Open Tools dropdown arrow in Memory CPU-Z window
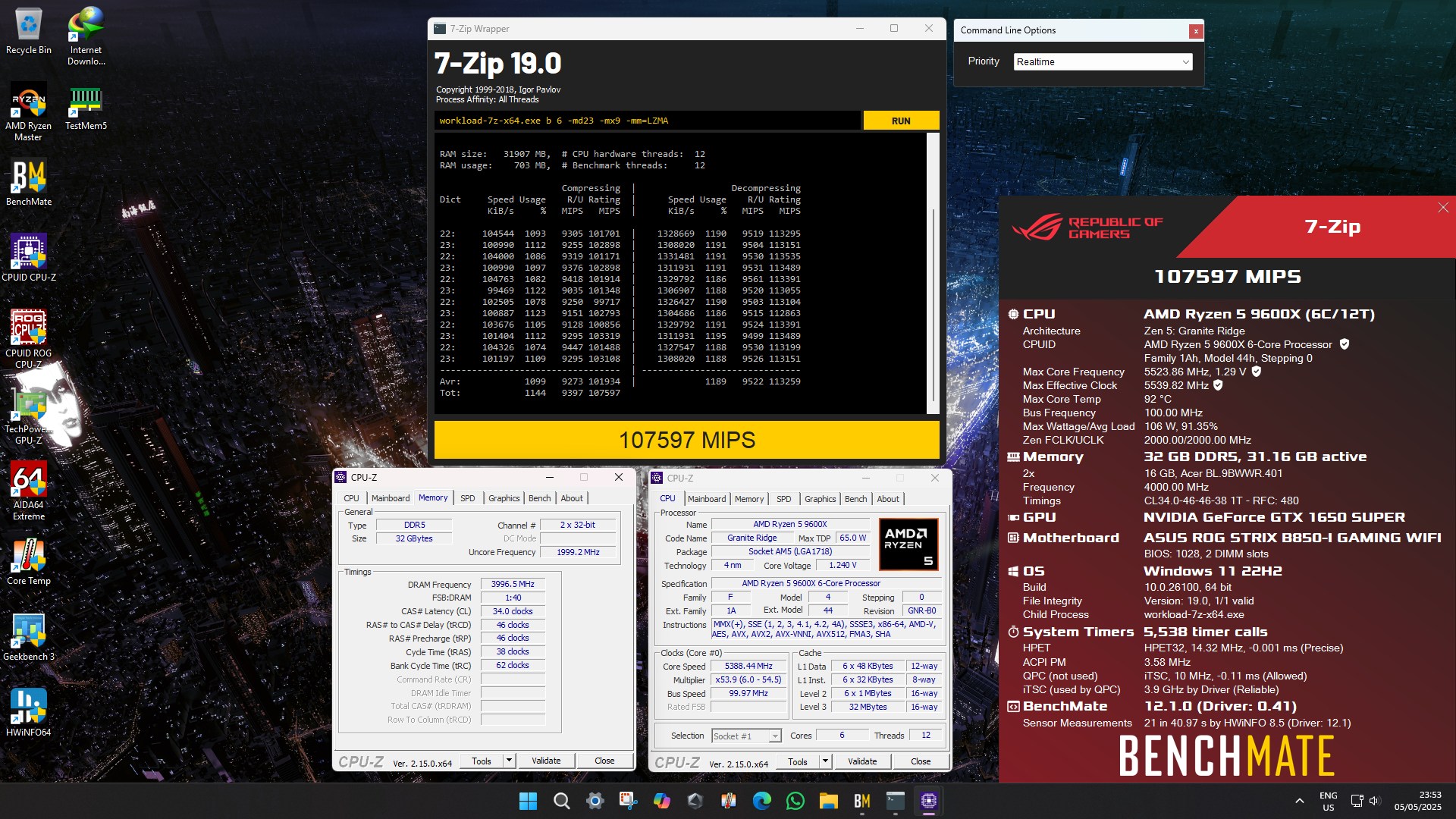The image size is (1456, 819). (x=509, y=761)
